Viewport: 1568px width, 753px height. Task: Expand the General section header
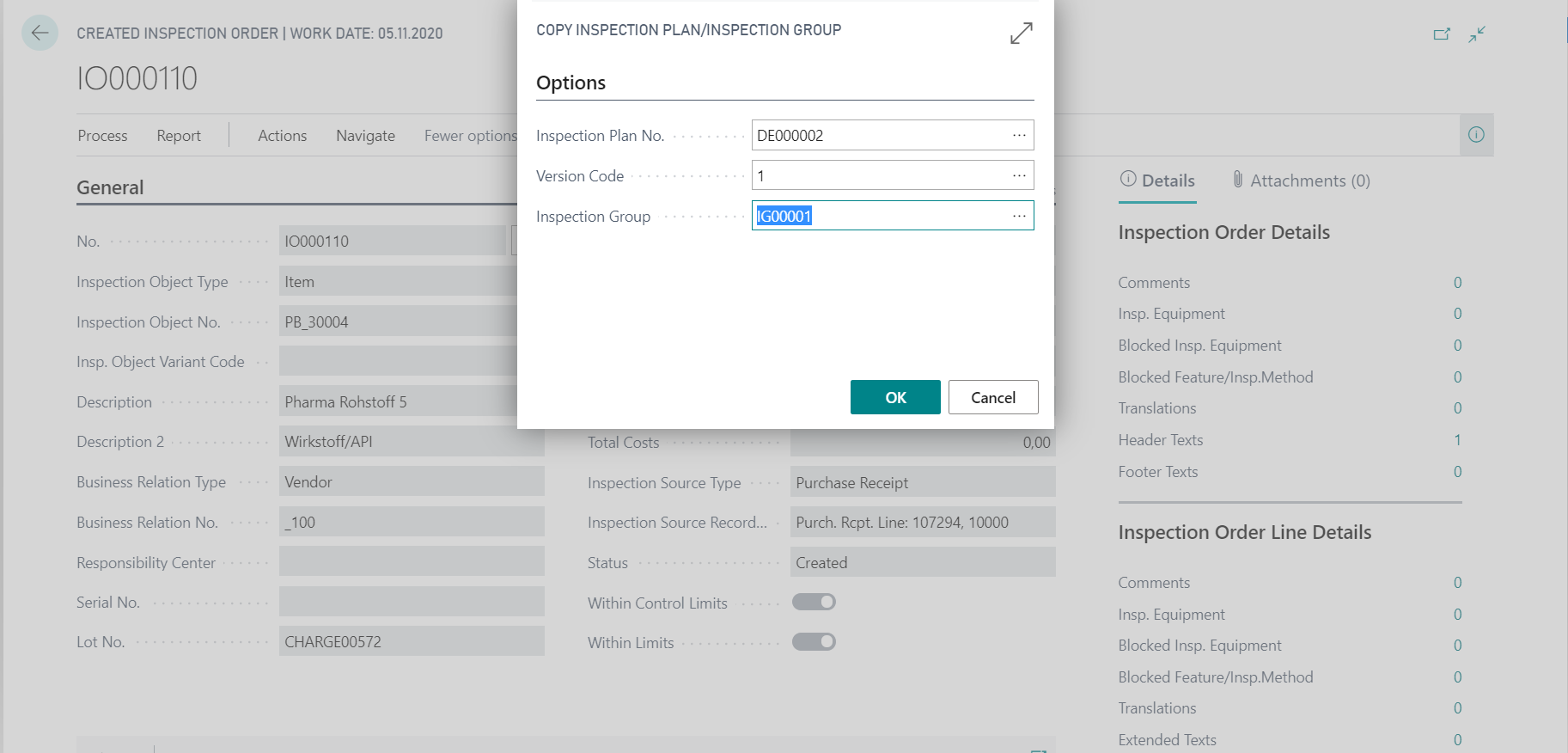[x=110, y=187]
